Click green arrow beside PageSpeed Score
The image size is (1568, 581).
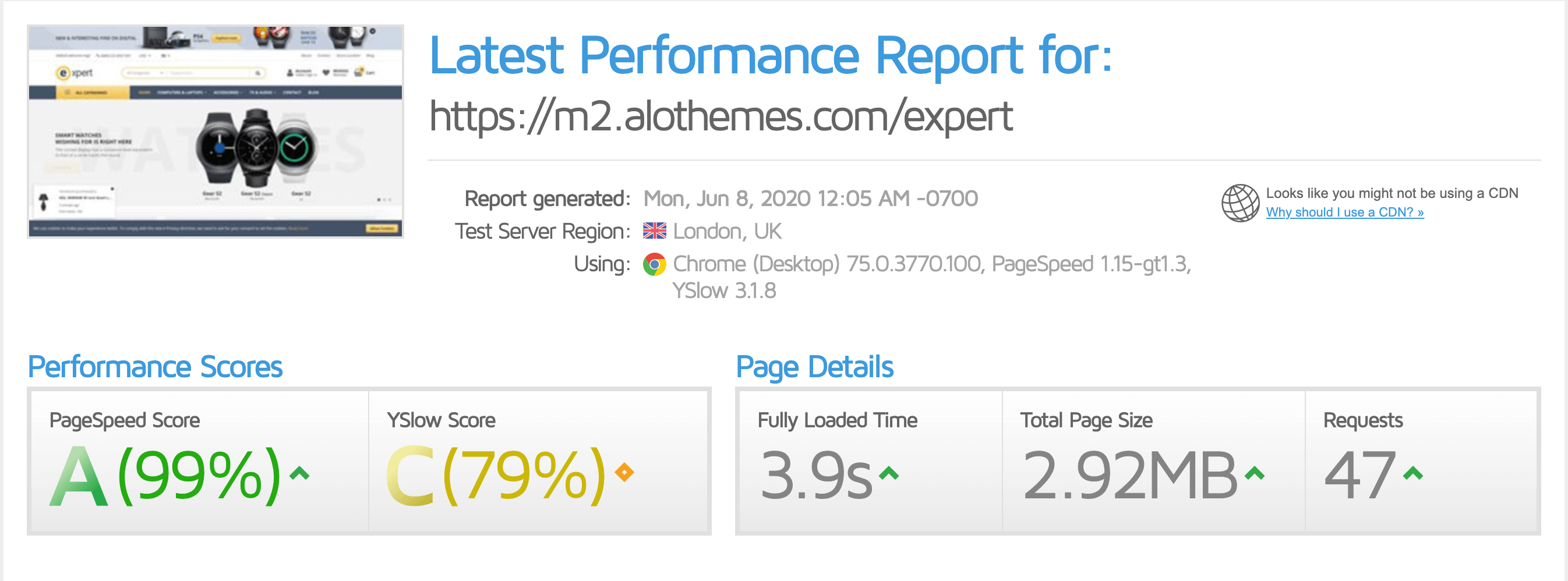point(299,473)
